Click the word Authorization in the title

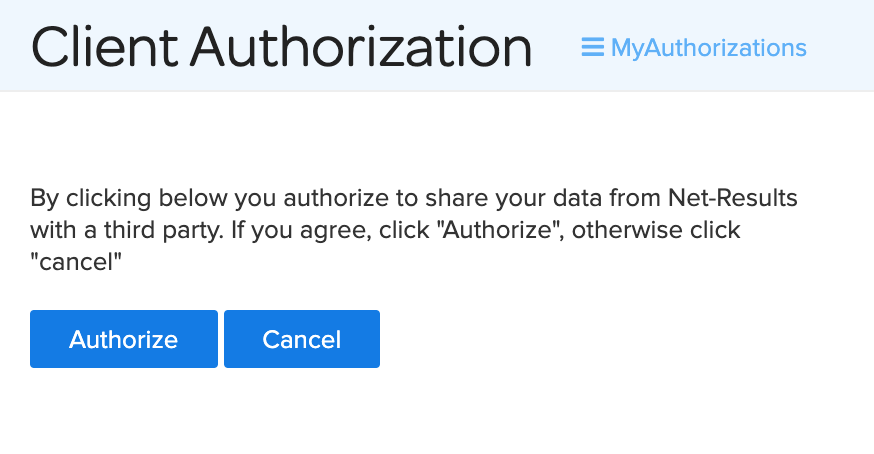[361, 48]
